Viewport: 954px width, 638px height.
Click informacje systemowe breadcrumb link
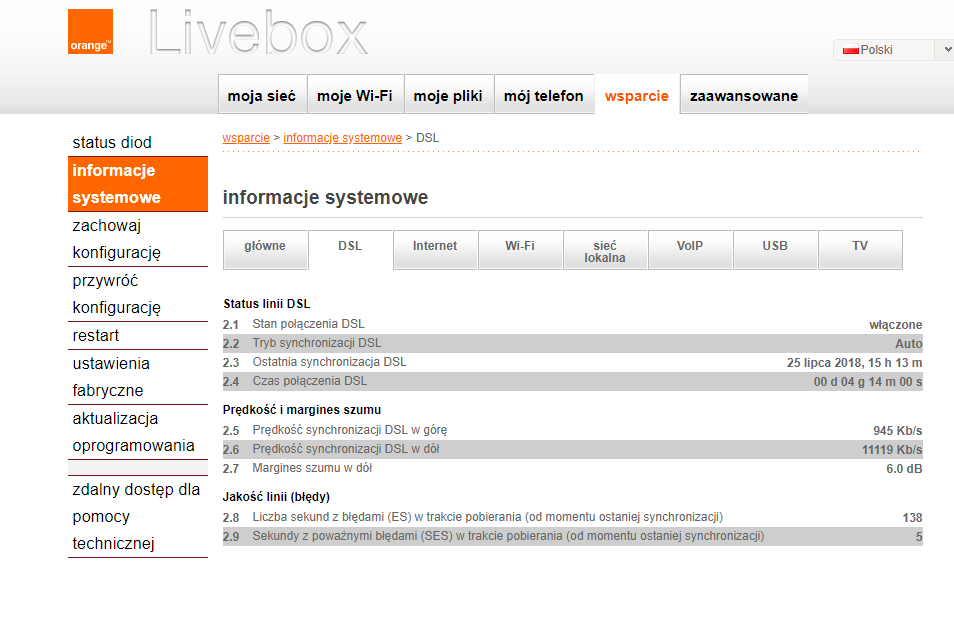(342, 138)
